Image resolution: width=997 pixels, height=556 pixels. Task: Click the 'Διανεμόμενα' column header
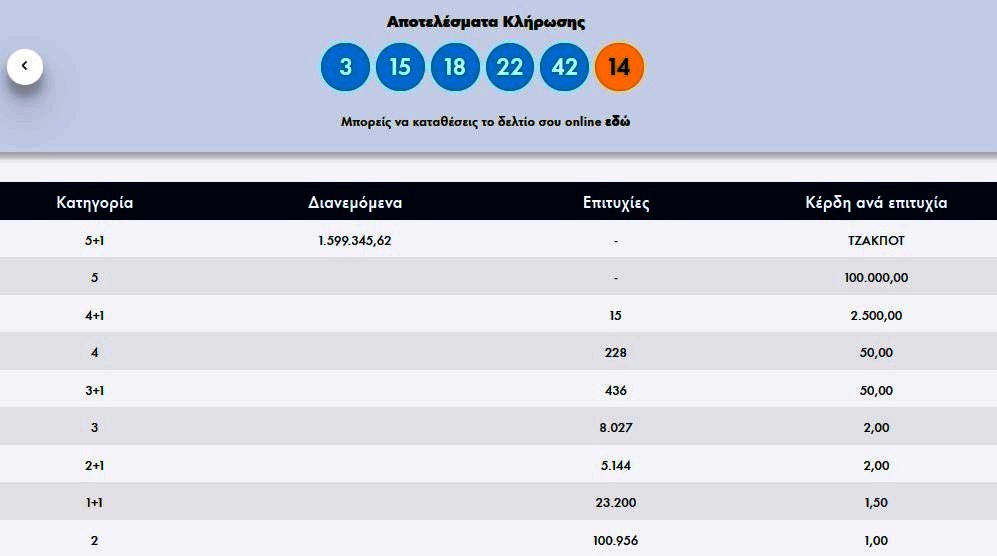click(355, 203)
